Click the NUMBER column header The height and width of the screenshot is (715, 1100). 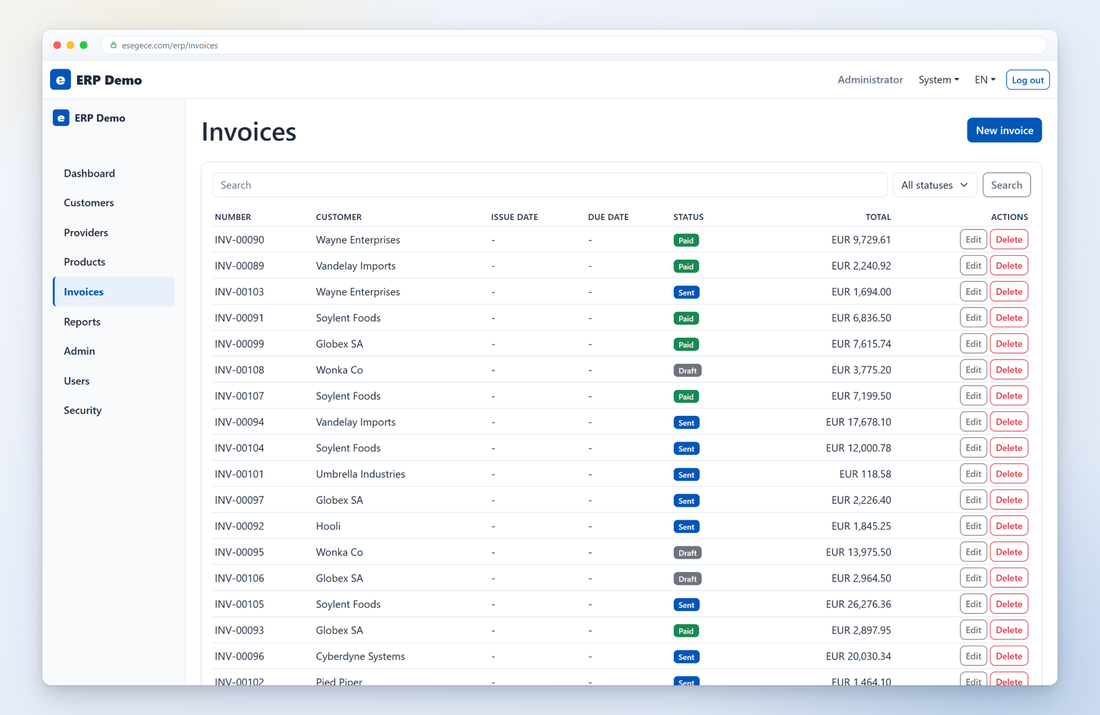point(233,217)
